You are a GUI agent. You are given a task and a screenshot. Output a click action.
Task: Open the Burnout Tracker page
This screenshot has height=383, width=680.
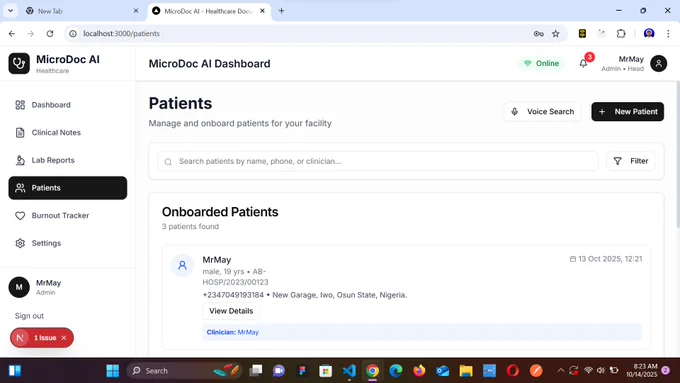coord(68,216)
